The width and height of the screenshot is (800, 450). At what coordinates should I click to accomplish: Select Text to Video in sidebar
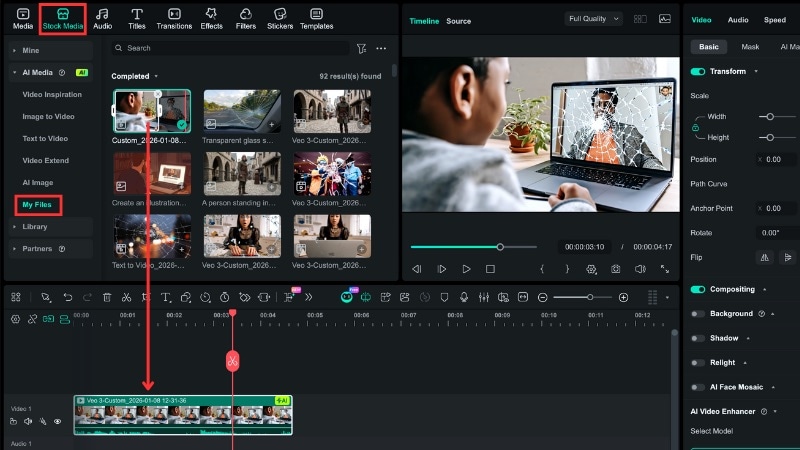(x=45, y=138)
